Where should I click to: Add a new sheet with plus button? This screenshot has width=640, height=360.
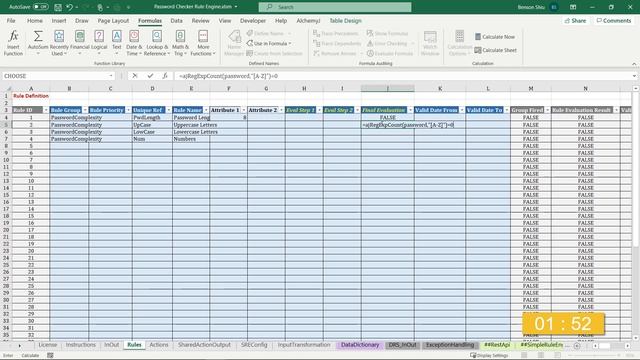577,345
